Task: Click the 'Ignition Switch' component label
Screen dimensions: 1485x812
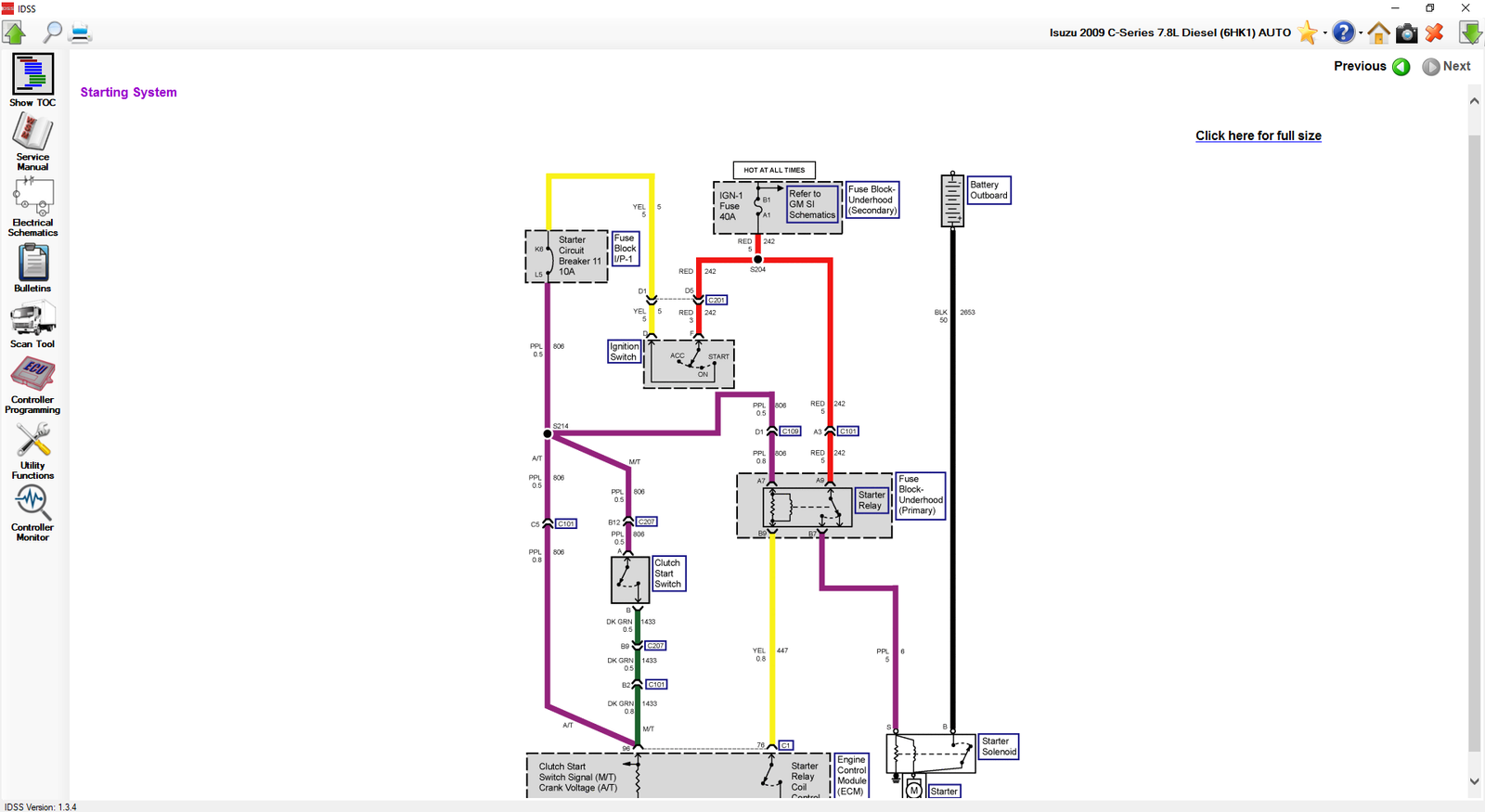Action: click(624, 351)
